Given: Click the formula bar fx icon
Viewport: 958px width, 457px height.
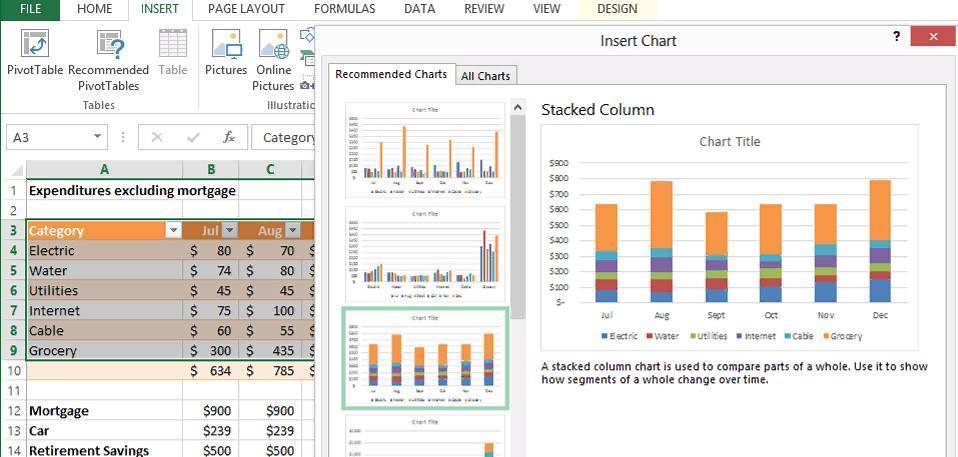Looking at the screenshot, I should pos(229,137).
